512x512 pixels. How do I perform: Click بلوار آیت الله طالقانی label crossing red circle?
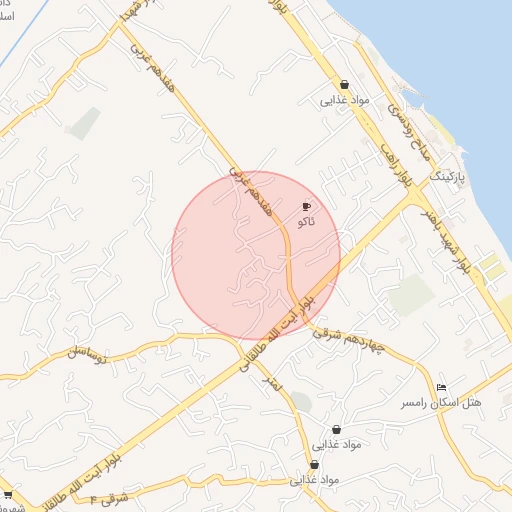click(277, 333)
